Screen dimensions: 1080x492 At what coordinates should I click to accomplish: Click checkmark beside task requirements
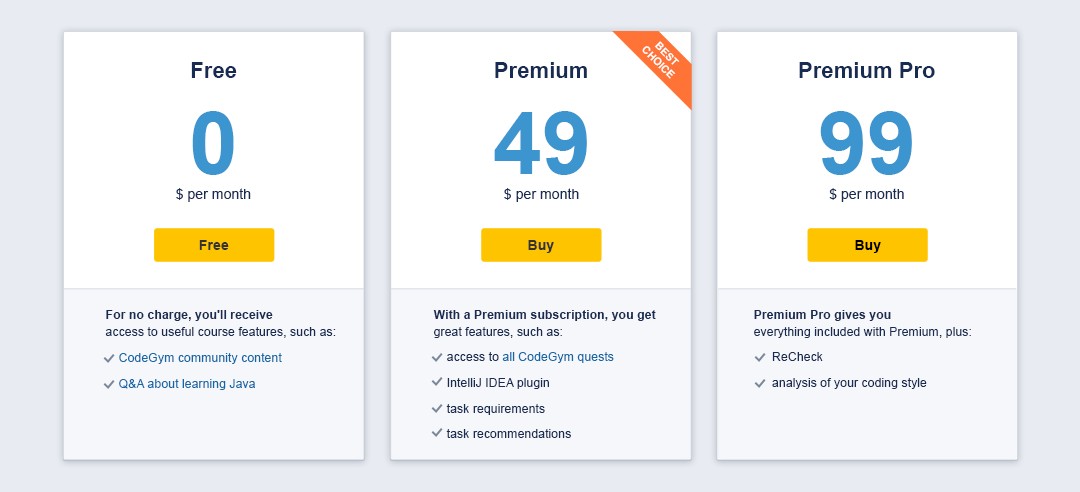437,409
